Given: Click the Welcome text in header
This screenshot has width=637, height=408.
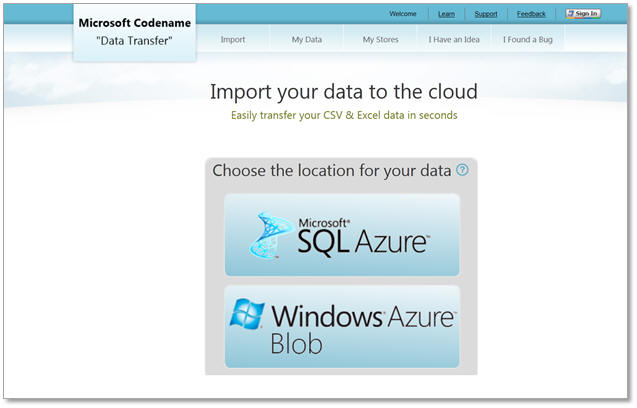Looking at the screenshot, I should pyautogui.click(x=403, y=14).
